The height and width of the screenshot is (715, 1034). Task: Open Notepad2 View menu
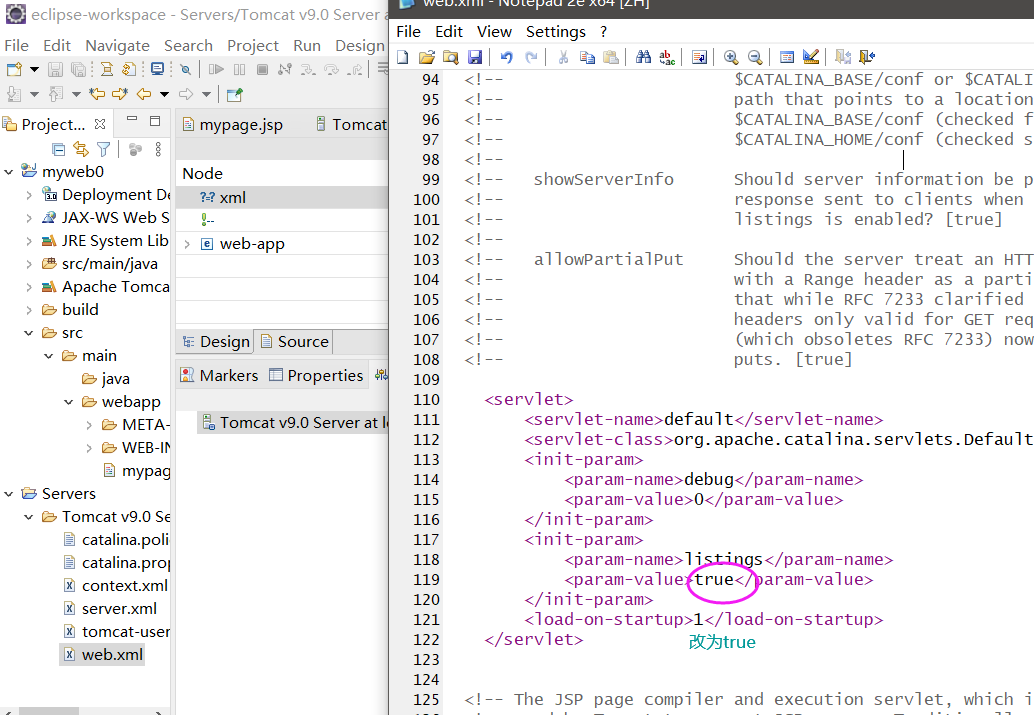[x=494, y=32]
